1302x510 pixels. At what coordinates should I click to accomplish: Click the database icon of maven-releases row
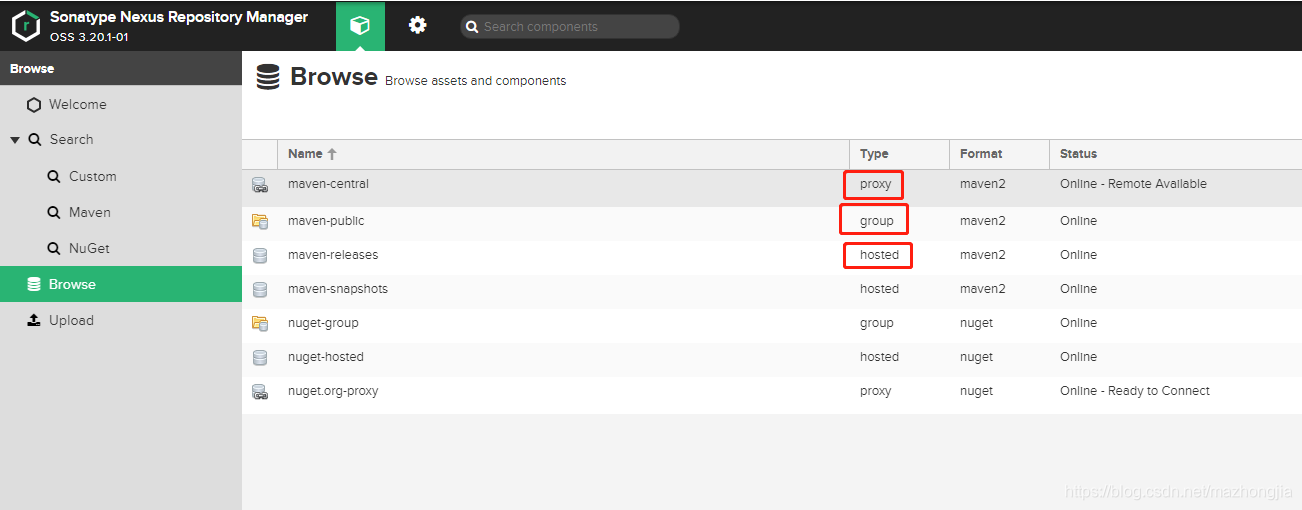click(260, 255)
